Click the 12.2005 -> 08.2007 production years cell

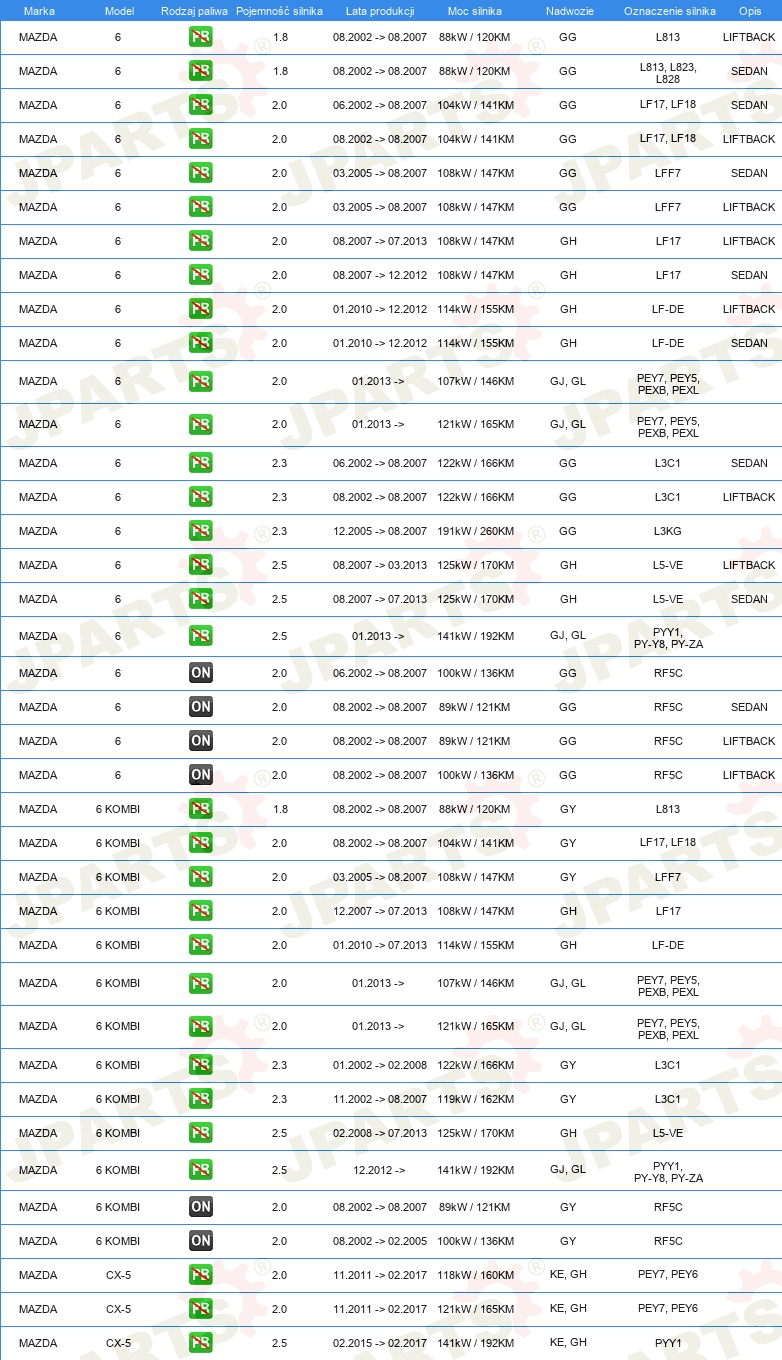tap(380, 531)
